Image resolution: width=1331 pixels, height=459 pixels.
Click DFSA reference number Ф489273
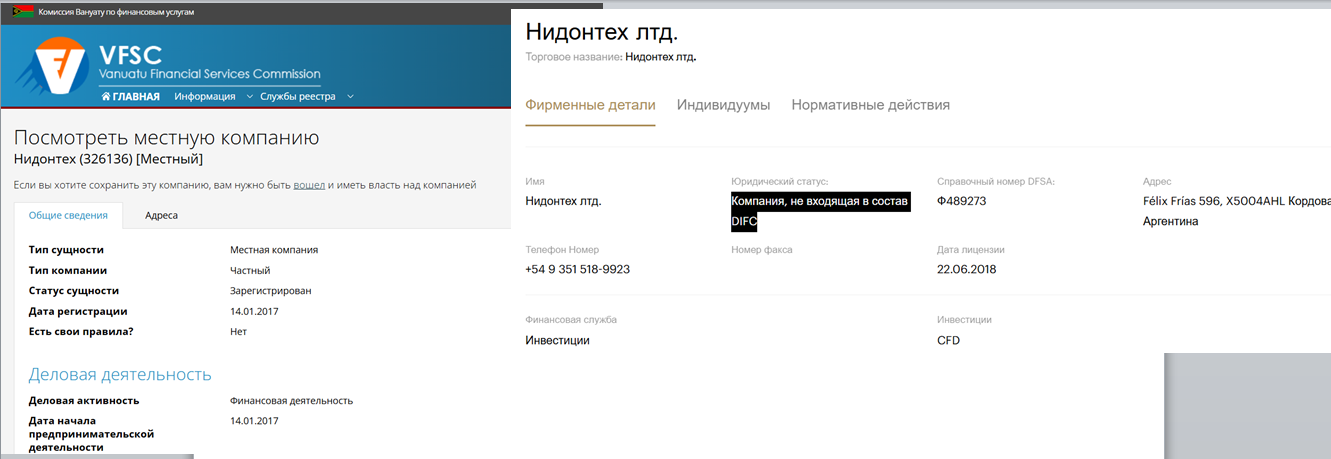(962, 201)
